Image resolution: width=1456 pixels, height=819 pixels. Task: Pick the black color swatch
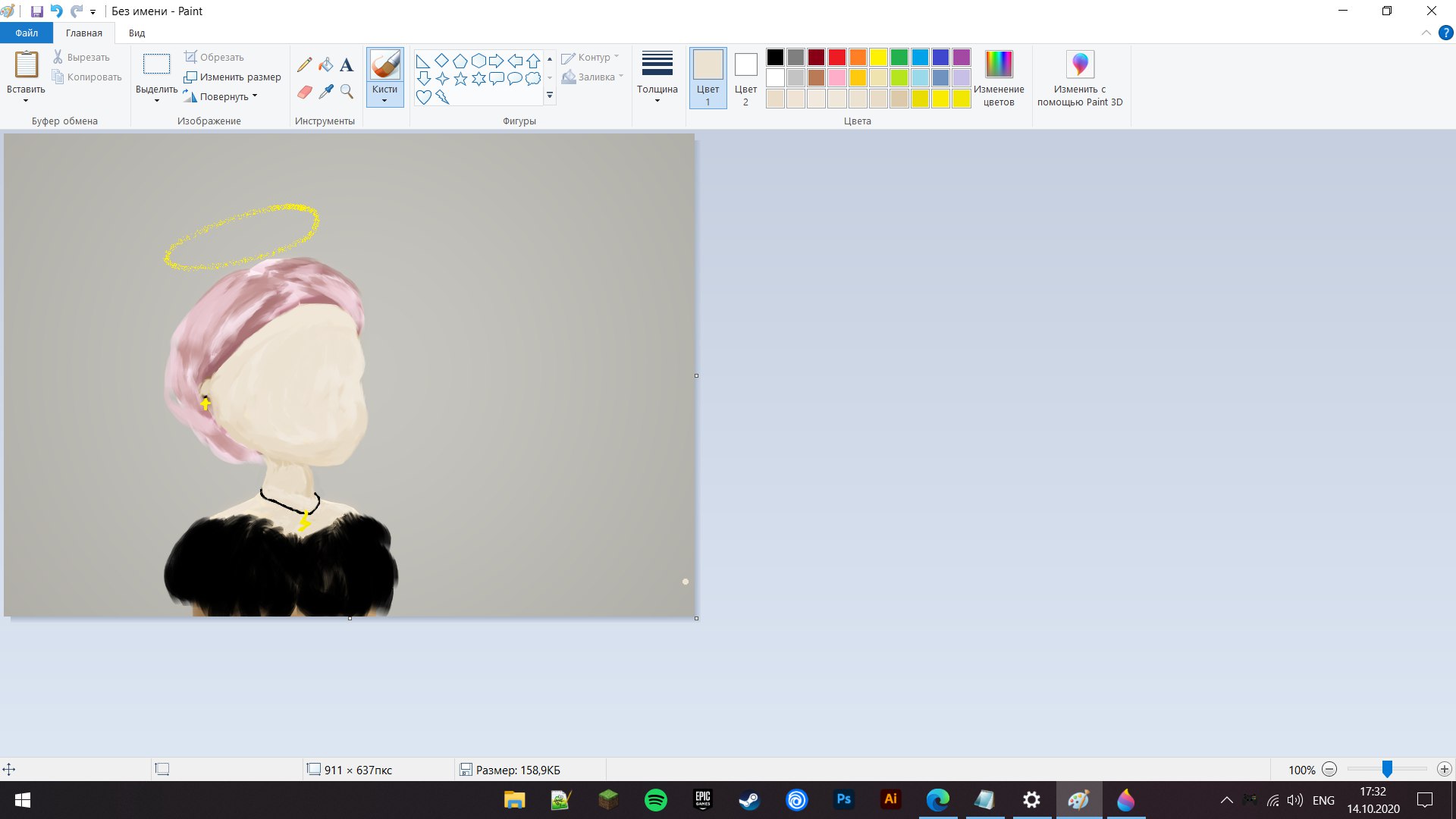coord(775,57)
